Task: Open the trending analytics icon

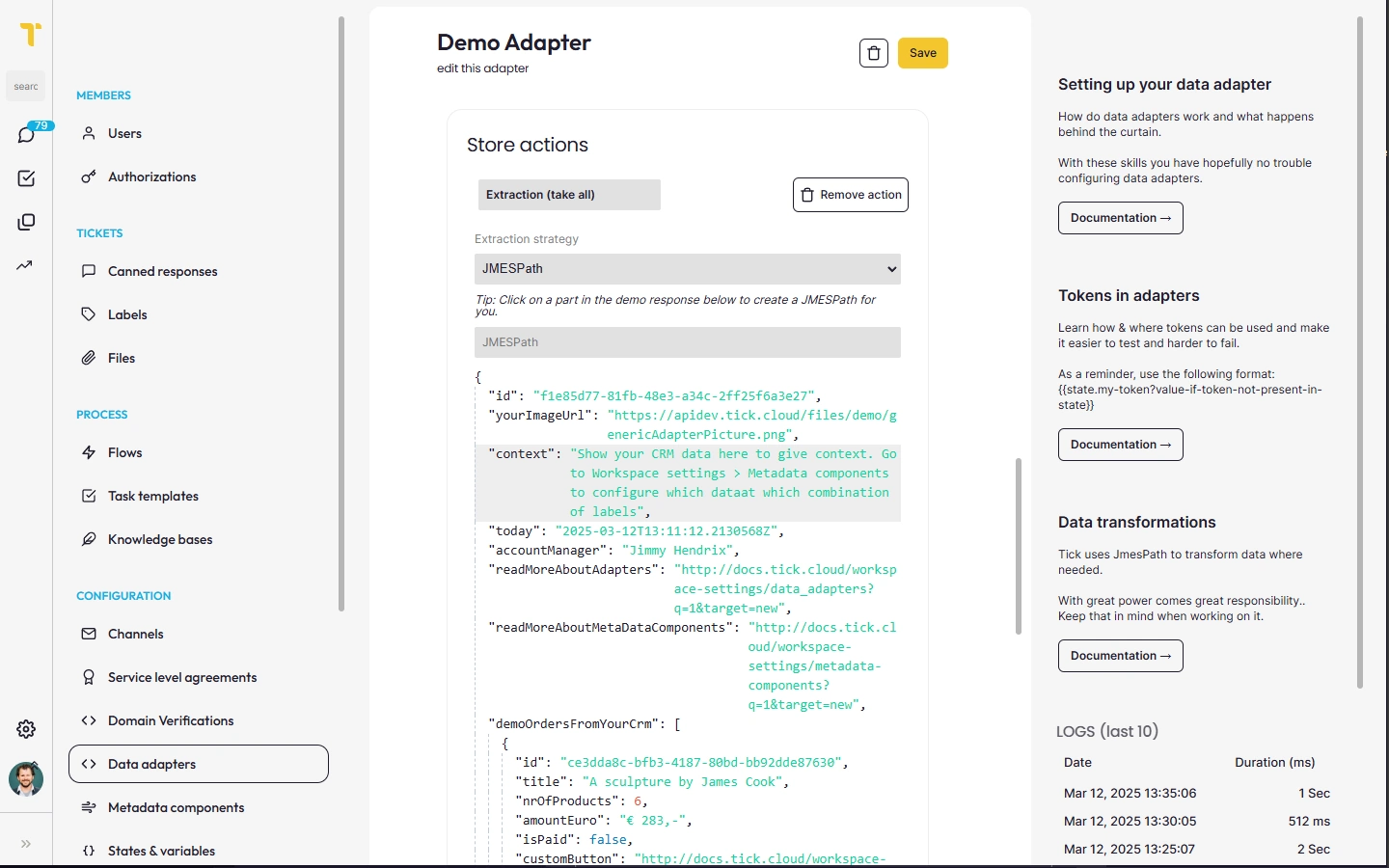Action: [x=25, y=265]
